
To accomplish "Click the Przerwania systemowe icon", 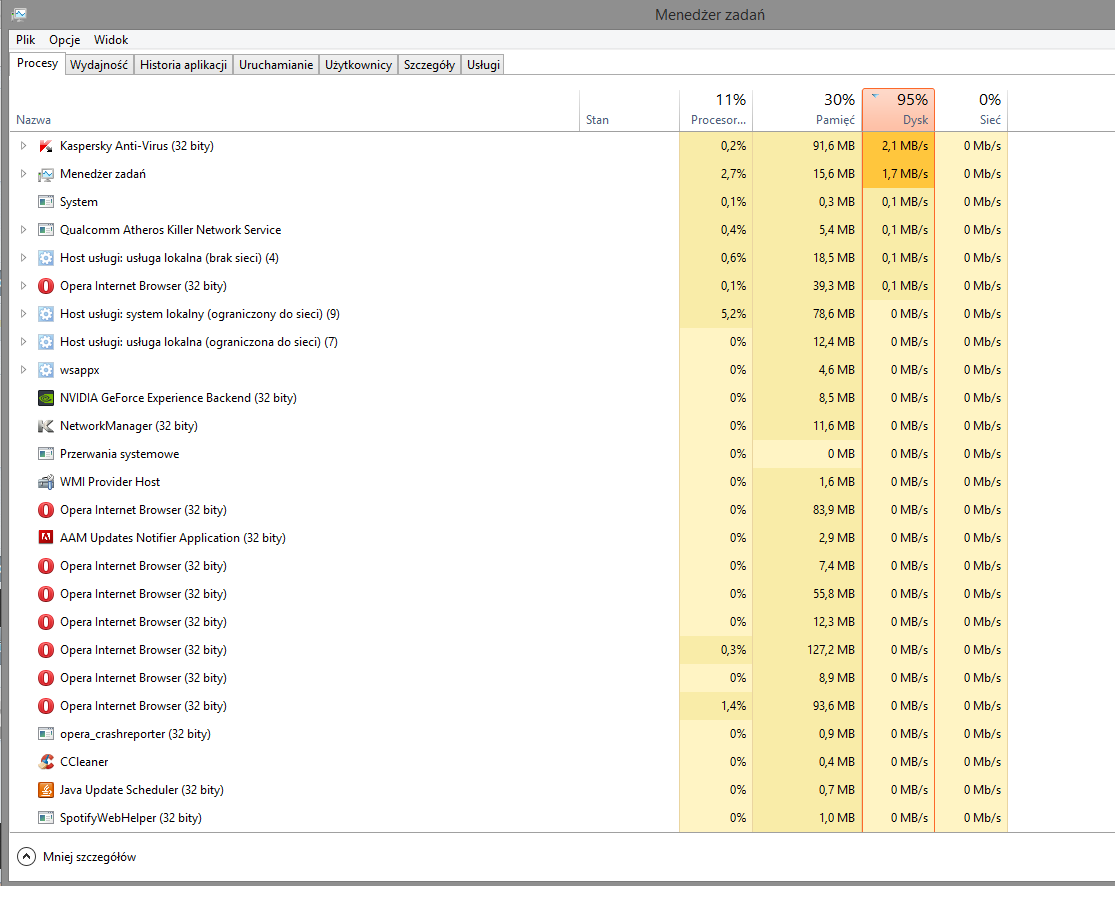I will click(x=46, y=454).
